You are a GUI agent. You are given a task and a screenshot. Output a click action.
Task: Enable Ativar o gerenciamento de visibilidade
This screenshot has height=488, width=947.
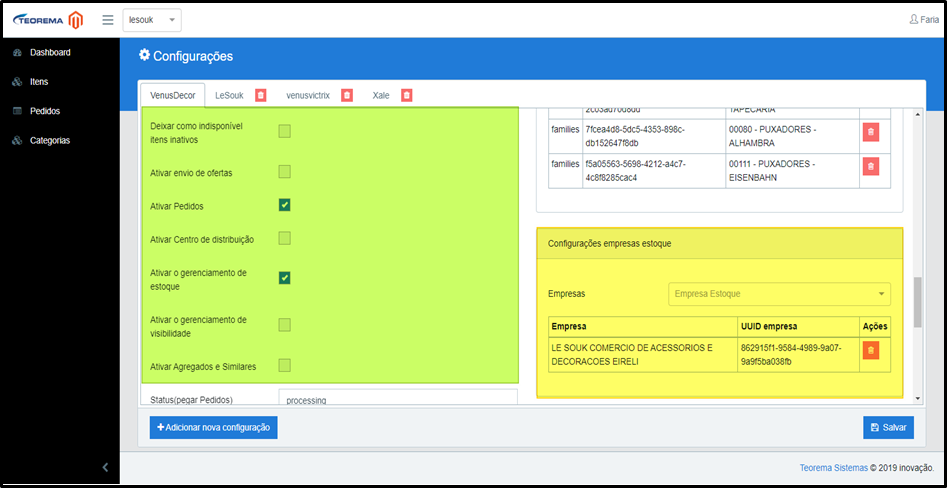(284, 326)
